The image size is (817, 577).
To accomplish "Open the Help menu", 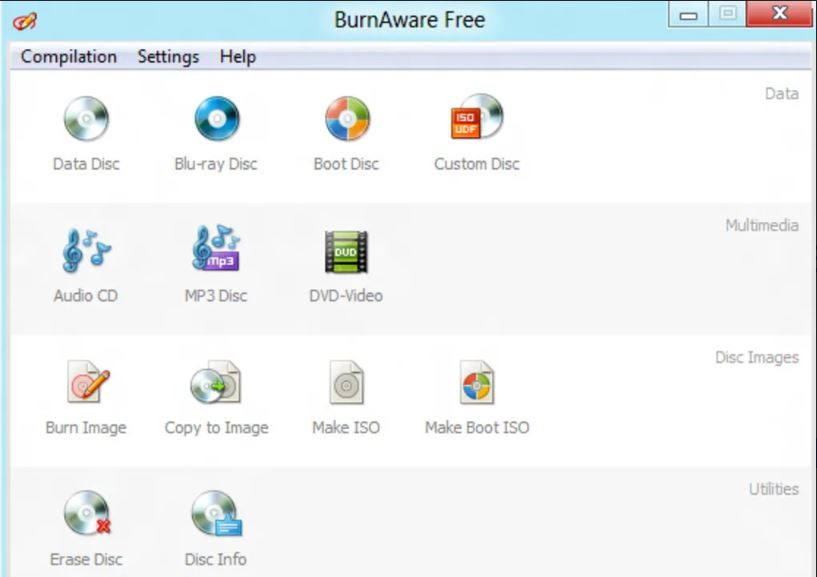I will [x=238, y=56].
